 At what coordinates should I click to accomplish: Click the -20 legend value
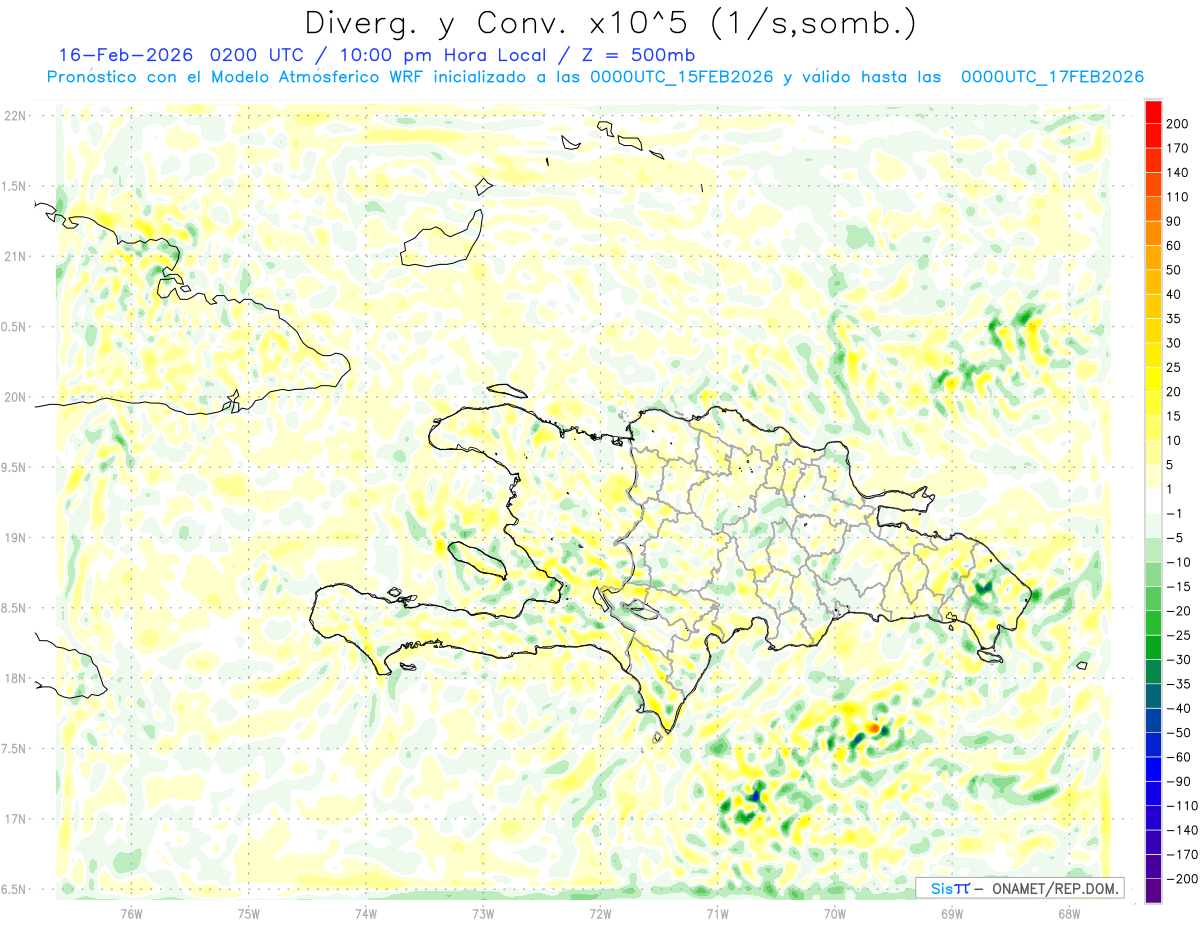coord(1180,610)
